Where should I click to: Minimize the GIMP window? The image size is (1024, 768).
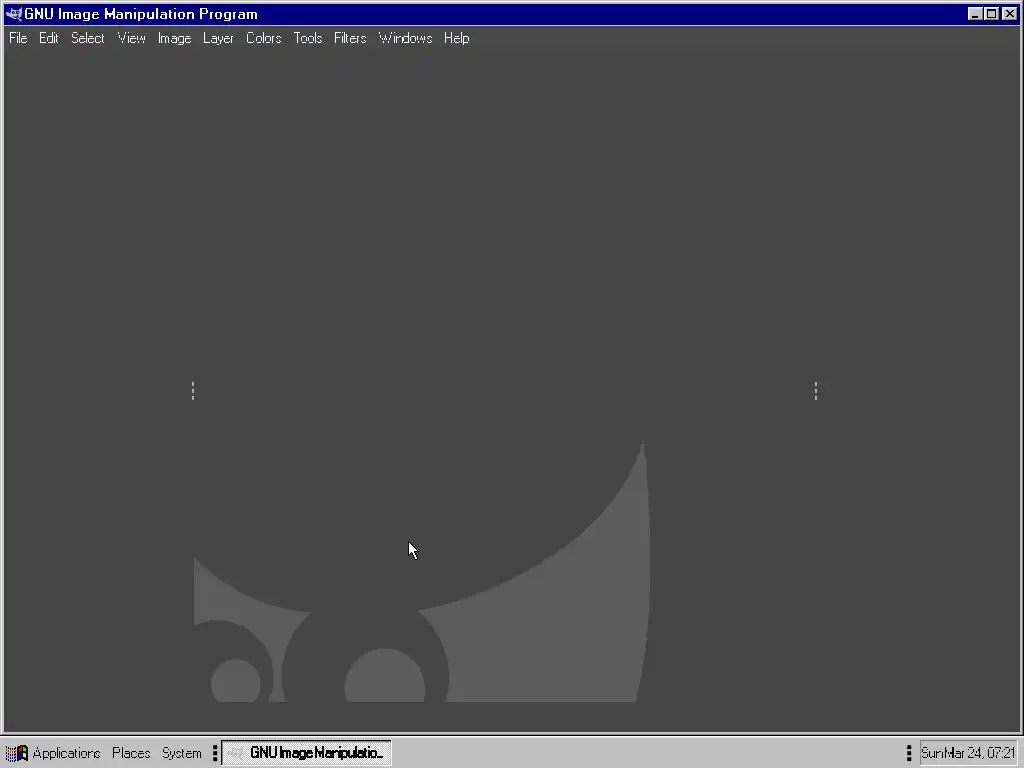pyautogui.click(x=975, y=14)
